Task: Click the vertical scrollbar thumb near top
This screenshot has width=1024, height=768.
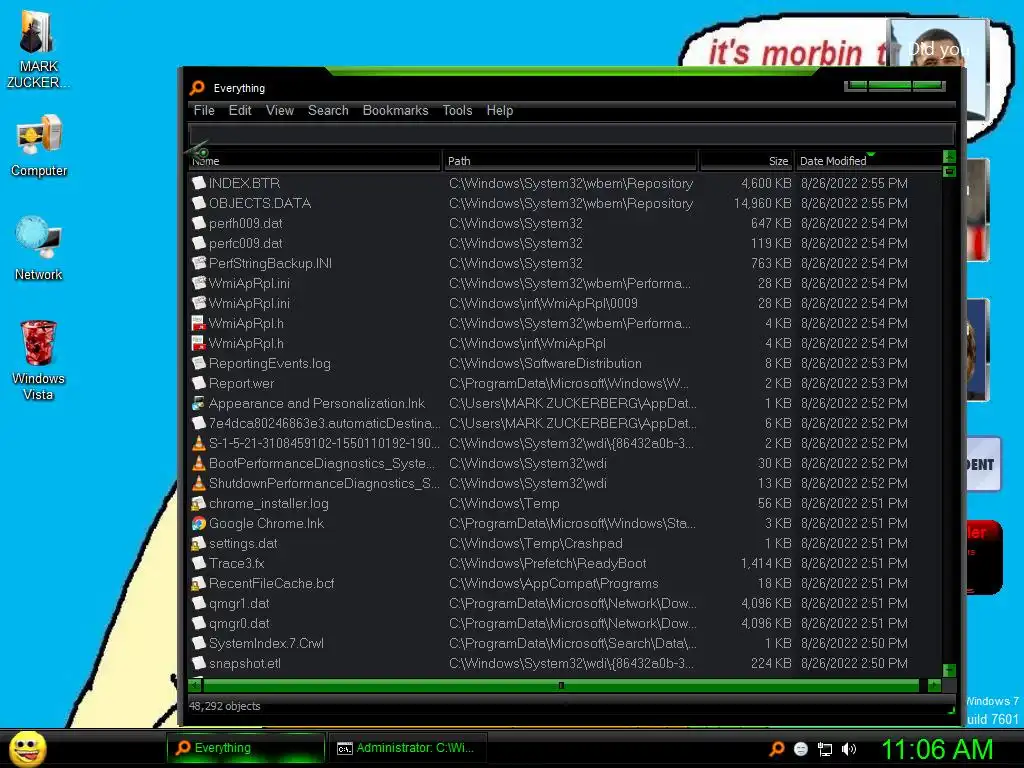Action: point(950,172)
